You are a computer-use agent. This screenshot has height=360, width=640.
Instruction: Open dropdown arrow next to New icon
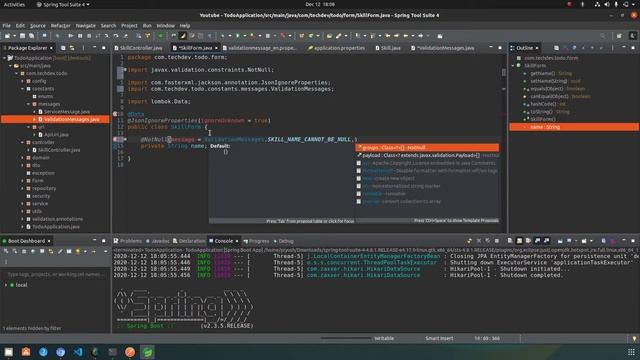pos(14,36)
